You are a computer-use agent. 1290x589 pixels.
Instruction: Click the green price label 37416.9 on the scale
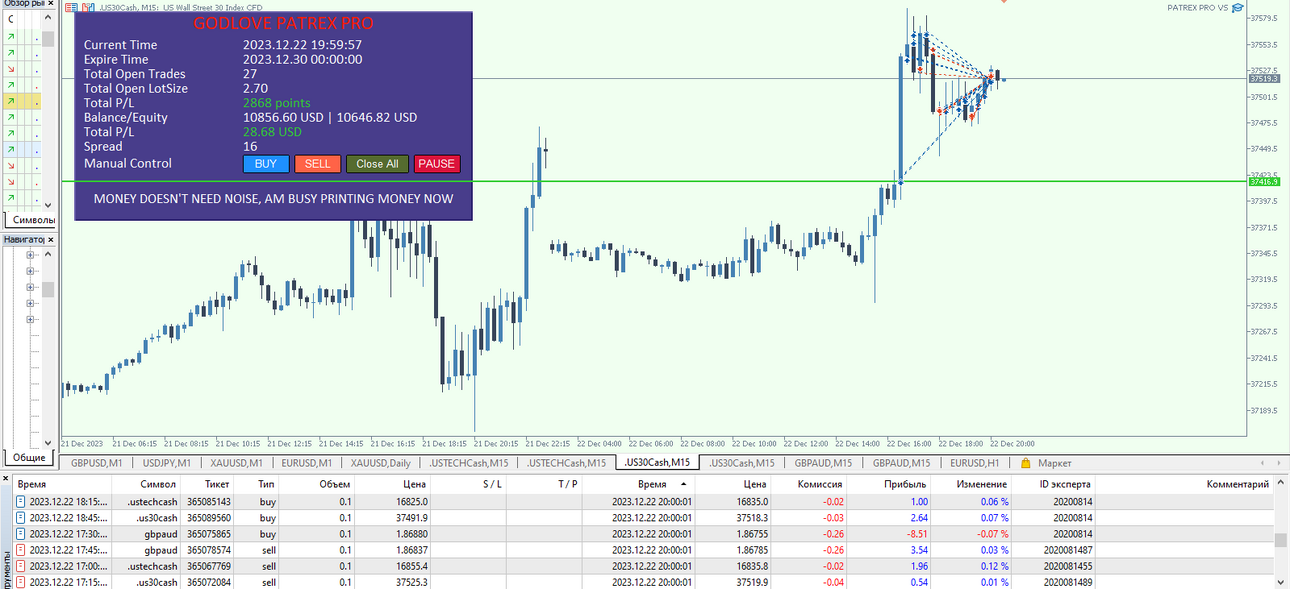tap(1265, 182)
